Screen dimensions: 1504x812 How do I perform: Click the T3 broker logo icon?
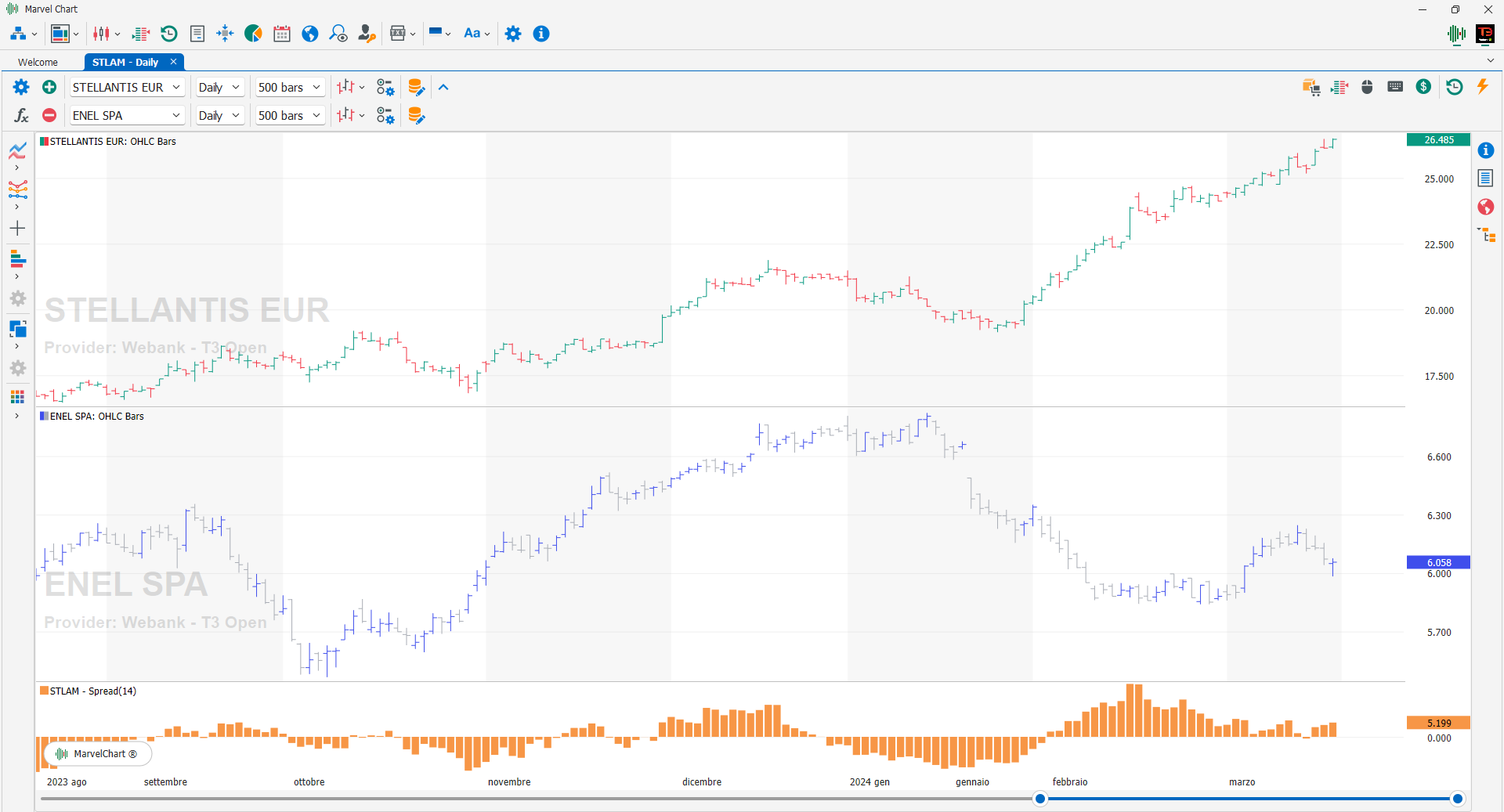click(1485, 34)
